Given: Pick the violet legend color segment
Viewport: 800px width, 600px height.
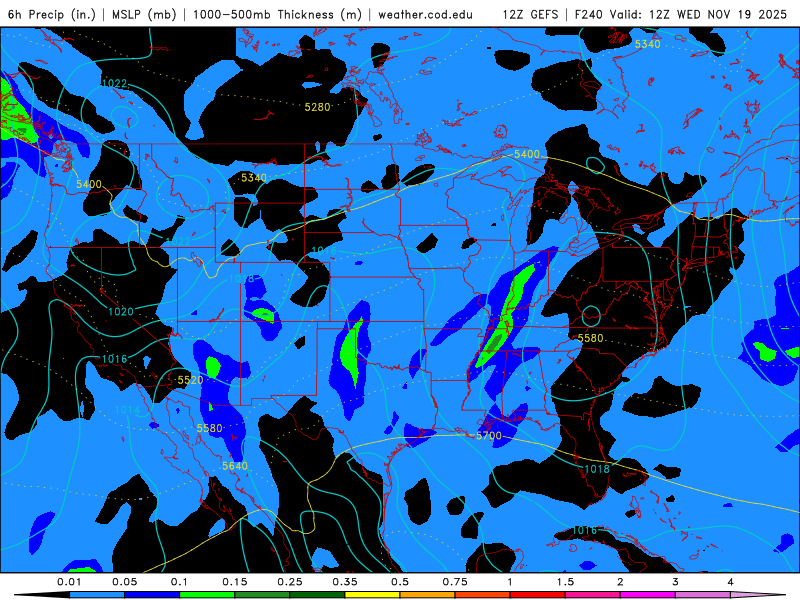Looking at the screenshot, I should (x=703, y=595).
